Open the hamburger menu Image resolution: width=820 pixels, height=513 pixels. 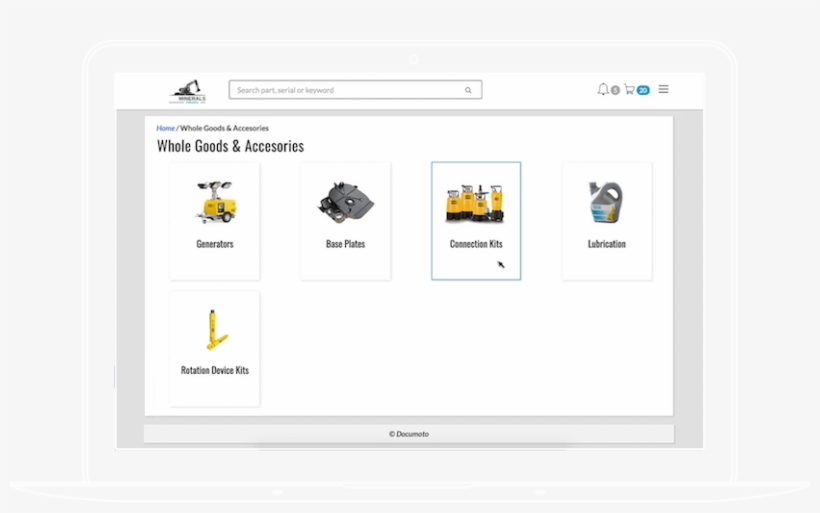[x=663, y=89]
